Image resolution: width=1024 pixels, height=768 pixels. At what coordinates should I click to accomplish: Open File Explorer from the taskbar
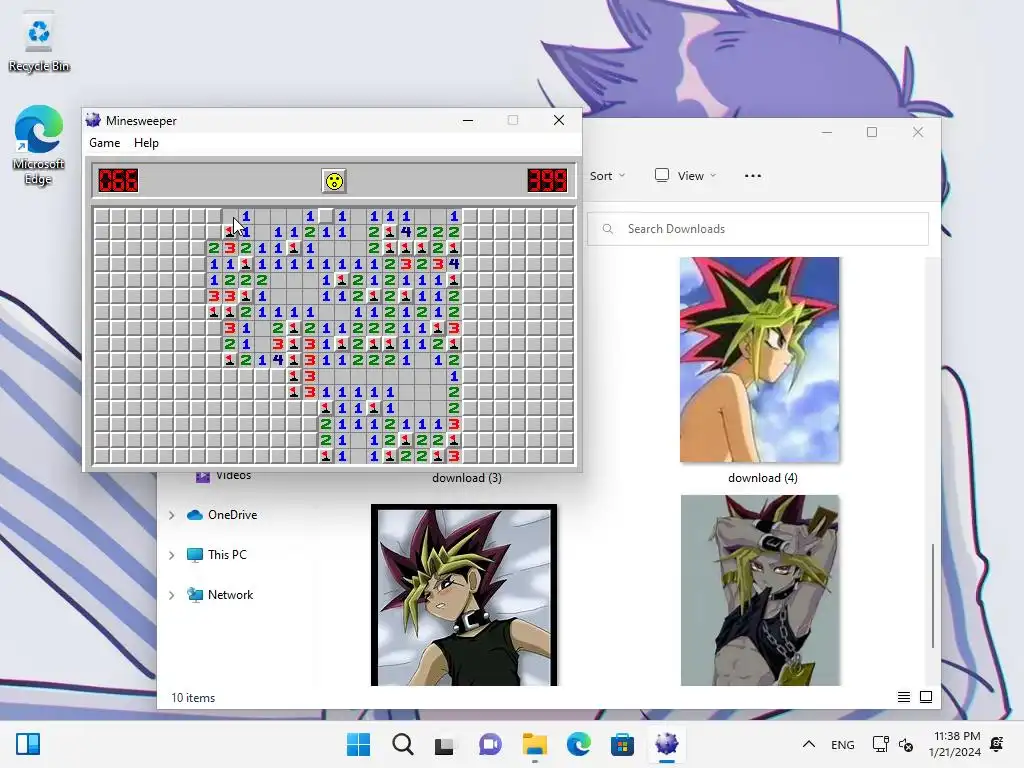534,744
